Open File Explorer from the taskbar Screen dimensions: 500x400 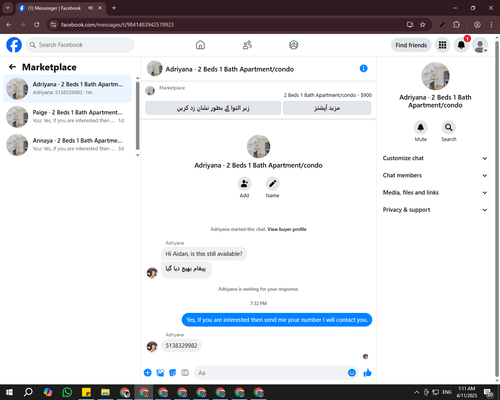click(105, 392)
